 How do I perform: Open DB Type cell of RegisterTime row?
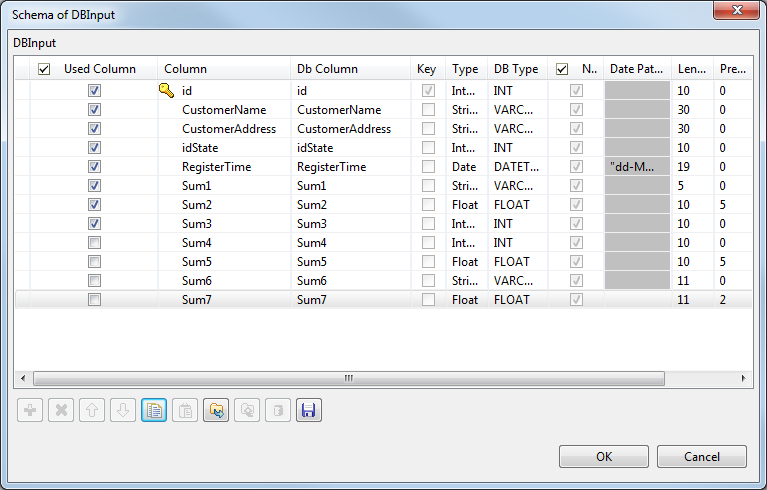516,166
